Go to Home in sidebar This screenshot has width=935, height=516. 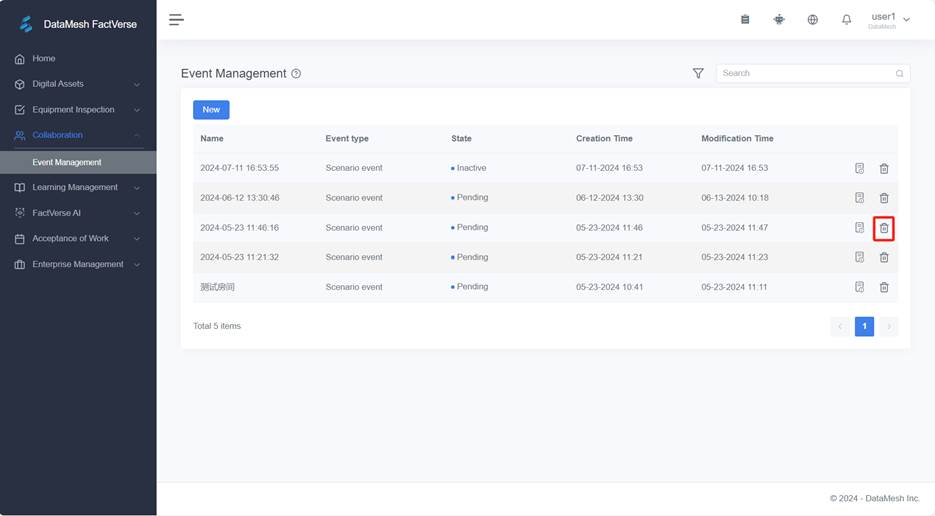pos(44,59)
